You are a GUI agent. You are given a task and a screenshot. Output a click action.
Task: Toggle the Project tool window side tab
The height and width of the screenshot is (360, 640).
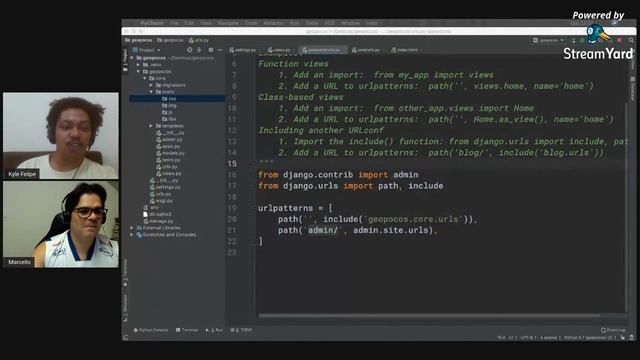click(x=125, y=60)
